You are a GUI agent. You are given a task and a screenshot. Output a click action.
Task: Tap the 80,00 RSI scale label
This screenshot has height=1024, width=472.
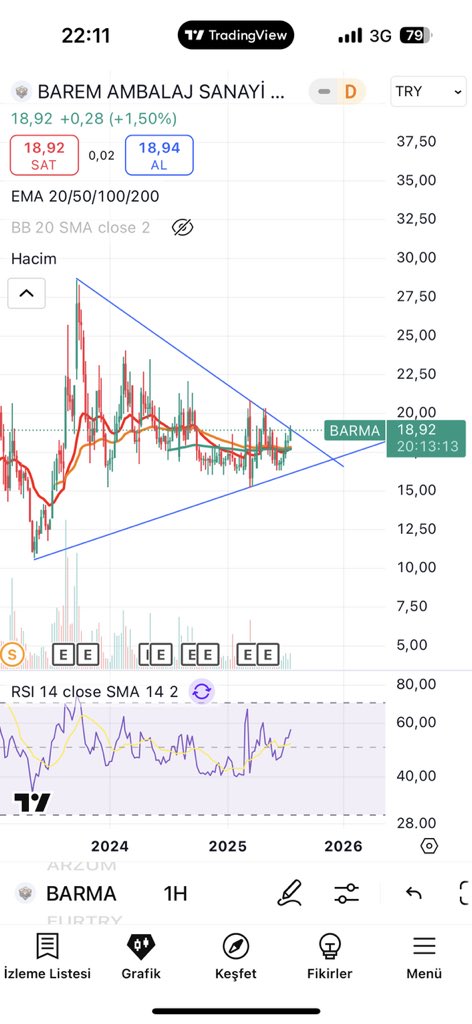coord(417,684)
